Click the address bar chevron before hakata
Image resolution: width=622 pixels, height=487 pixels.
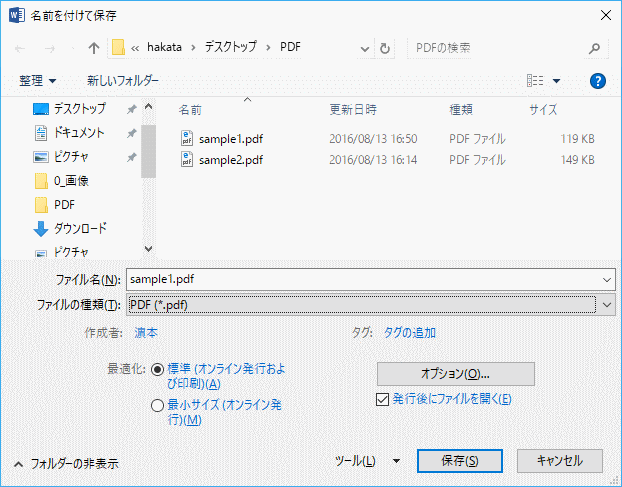click(x=135, y=48)
